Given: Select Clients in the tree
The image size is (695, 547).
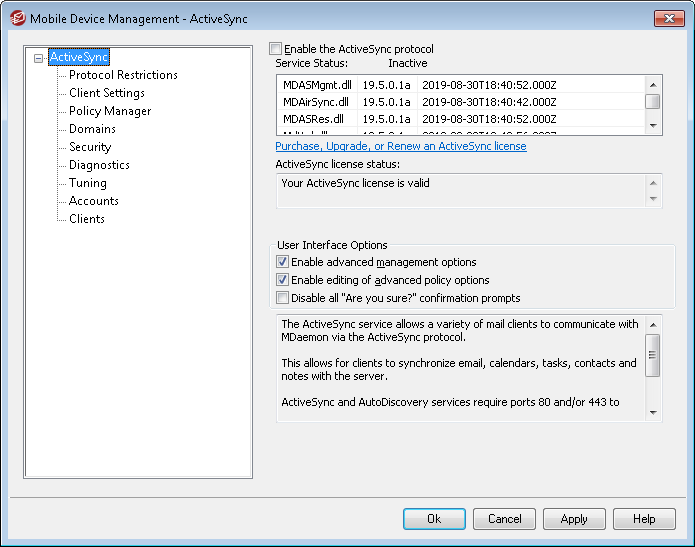Looking at the screenshot, I should click(x=87, y=219).
